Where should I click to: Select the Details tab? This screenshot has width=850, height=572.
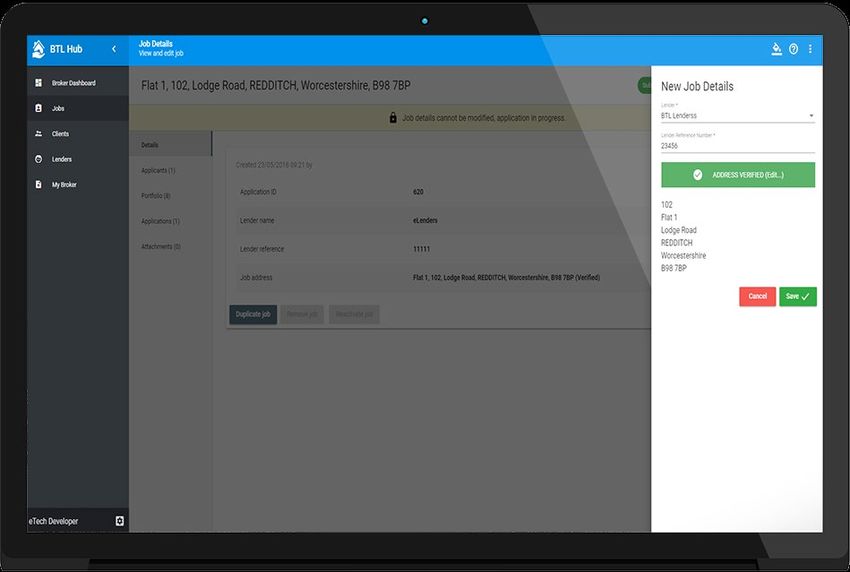[x=171, y=145]
